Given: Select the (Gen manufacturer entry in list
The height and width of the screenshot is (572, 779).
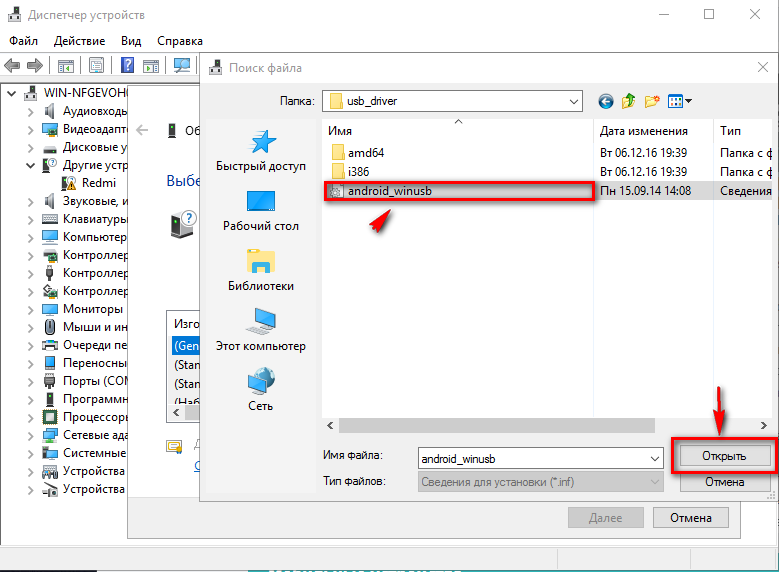Looking at the screenshot, I should tap(186, 345).
